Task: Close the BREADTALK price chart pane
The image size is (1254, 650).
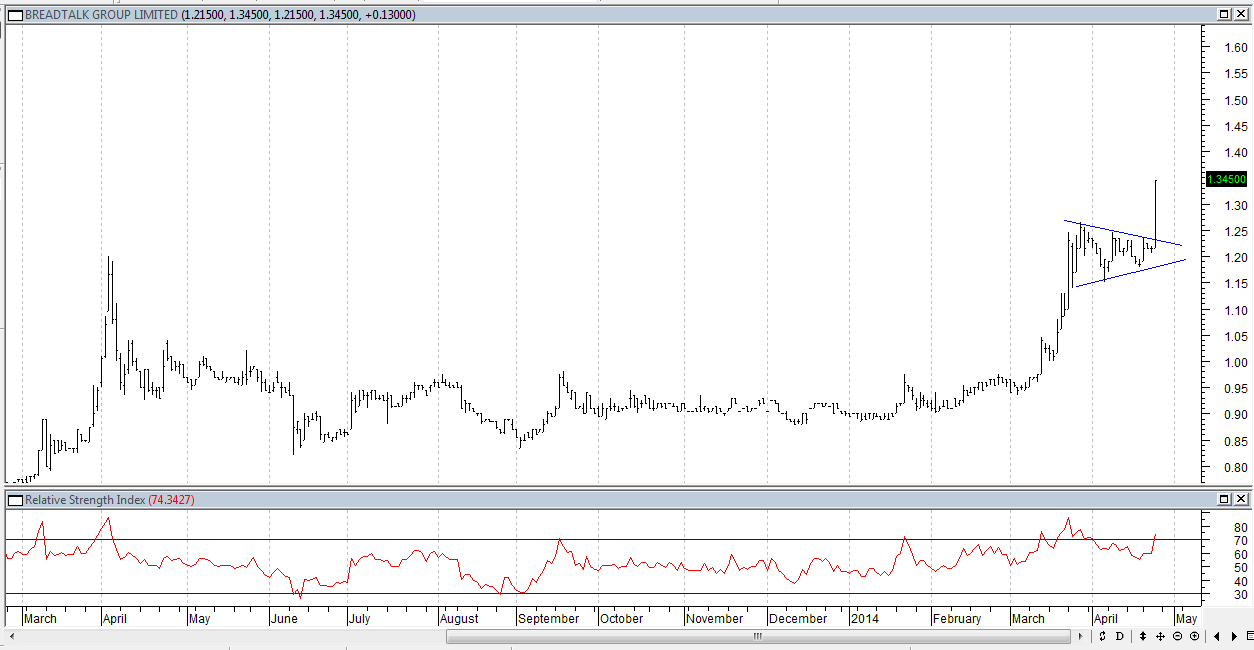Action: [1242, 15]
